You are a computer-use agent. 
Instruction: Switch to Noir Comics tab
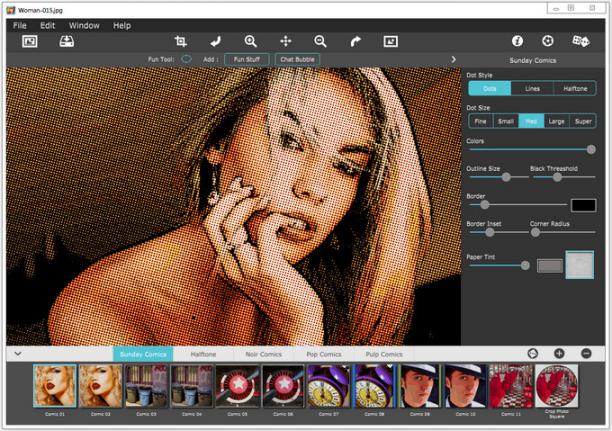263,354
